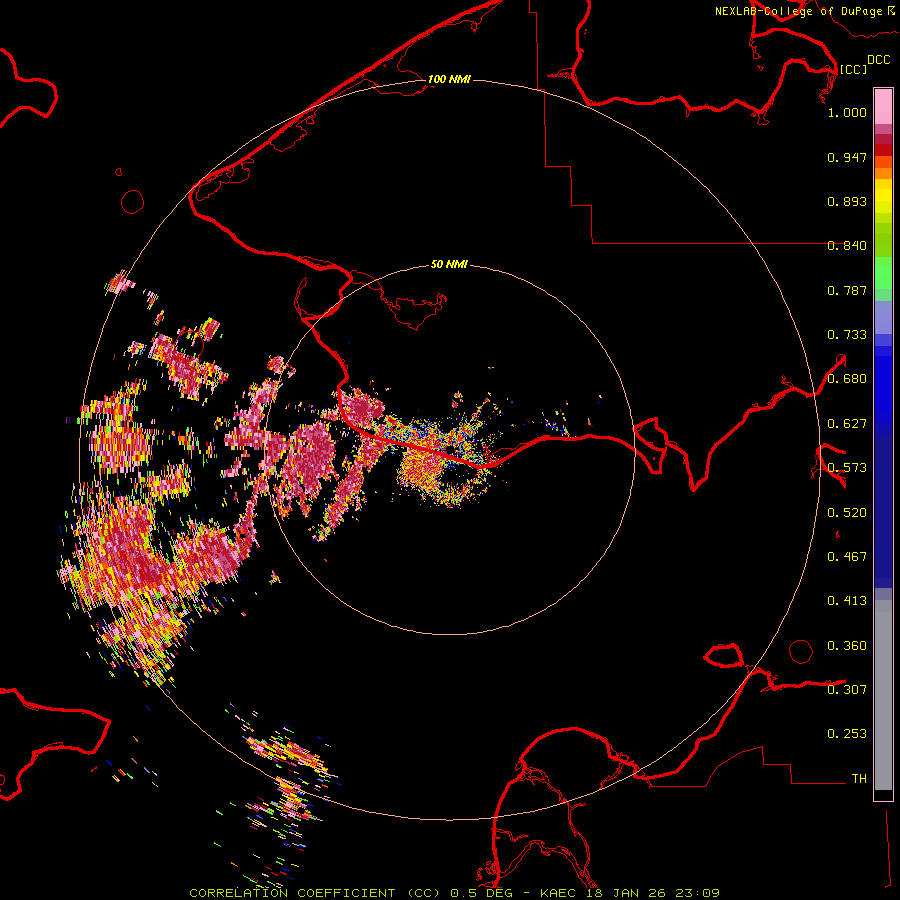
Task: Select the 0.360 scale value
Action: coord(847,646)
